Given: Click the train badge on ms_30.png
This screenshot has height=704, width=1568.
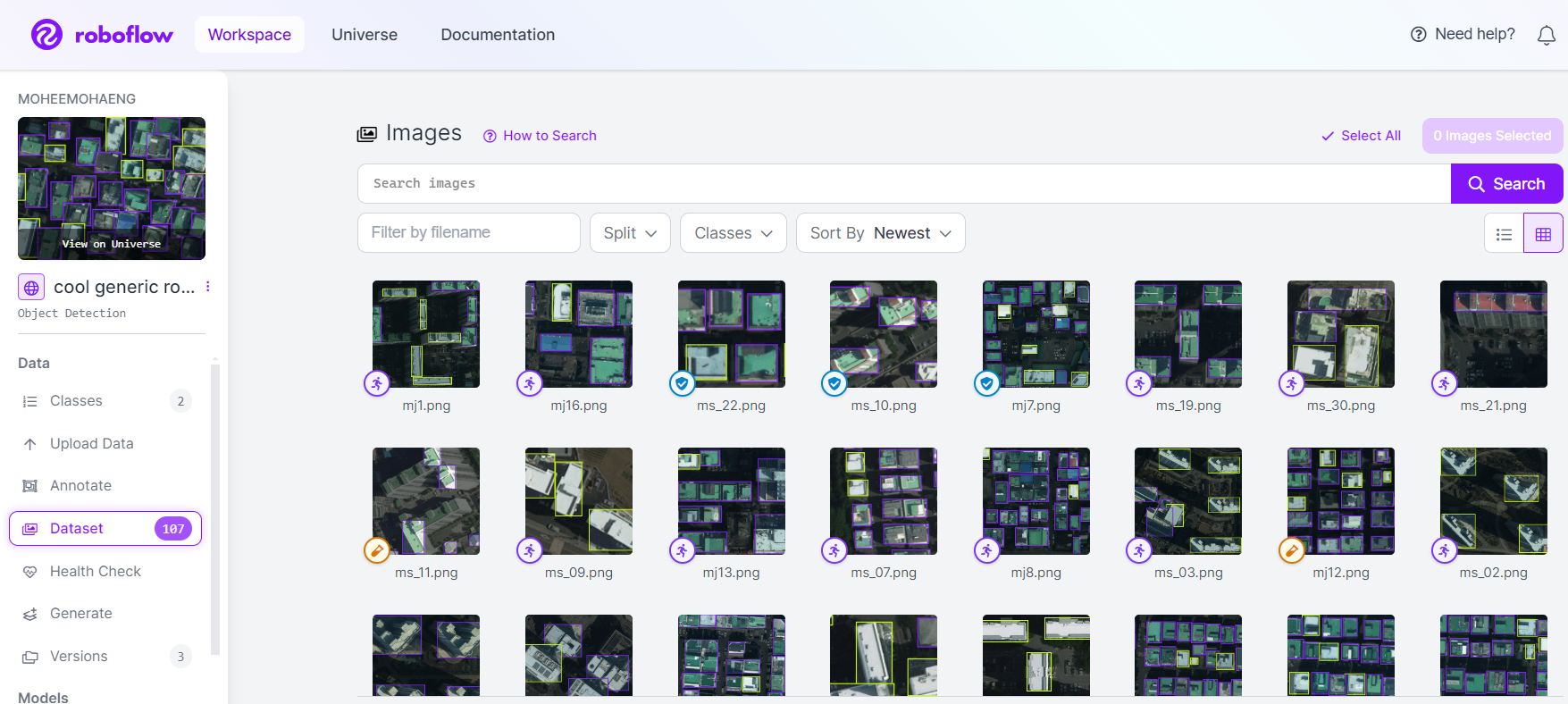Looking at the screenshot, I should (1292, 383).
